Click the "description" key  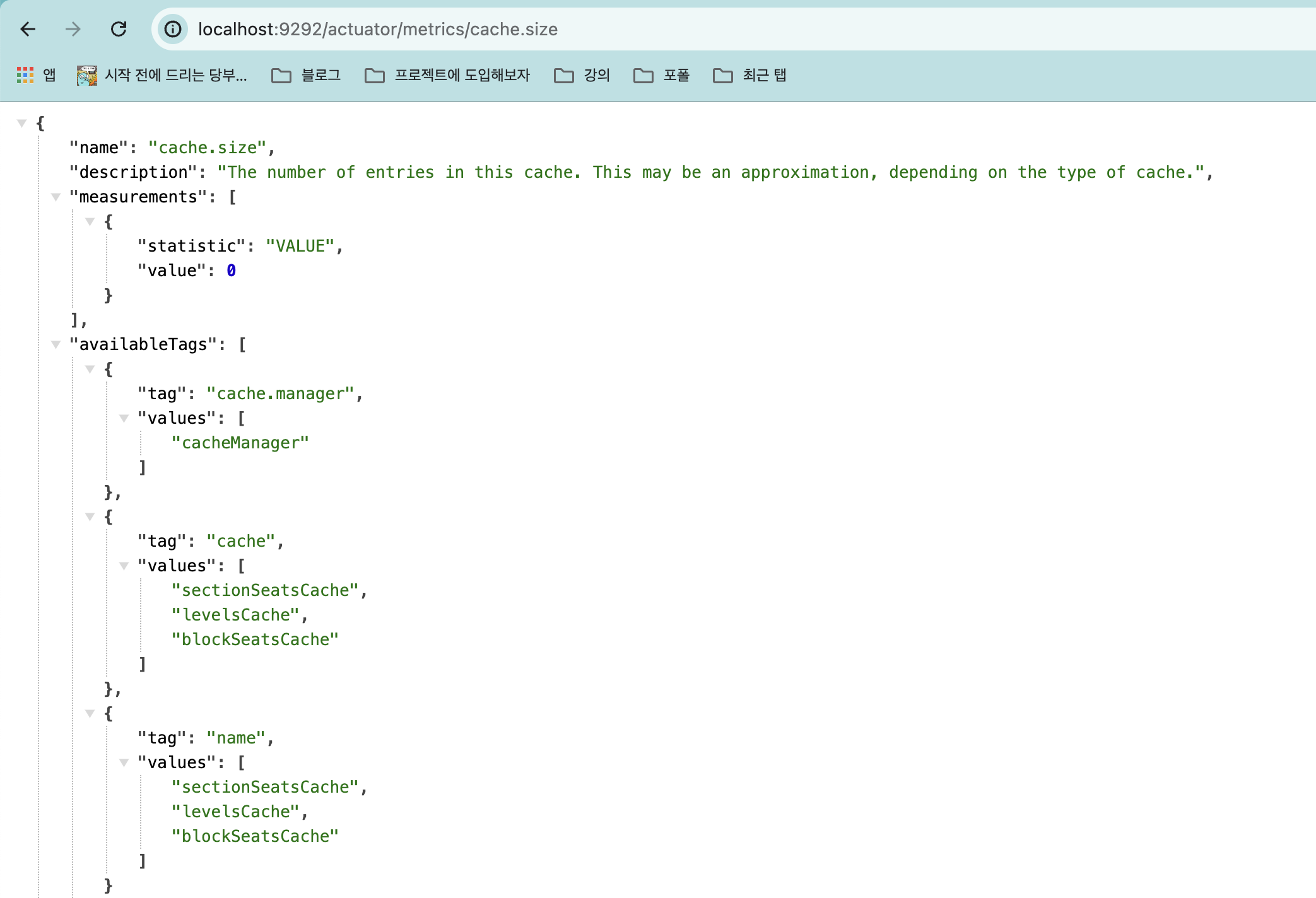tap(134, 172)
